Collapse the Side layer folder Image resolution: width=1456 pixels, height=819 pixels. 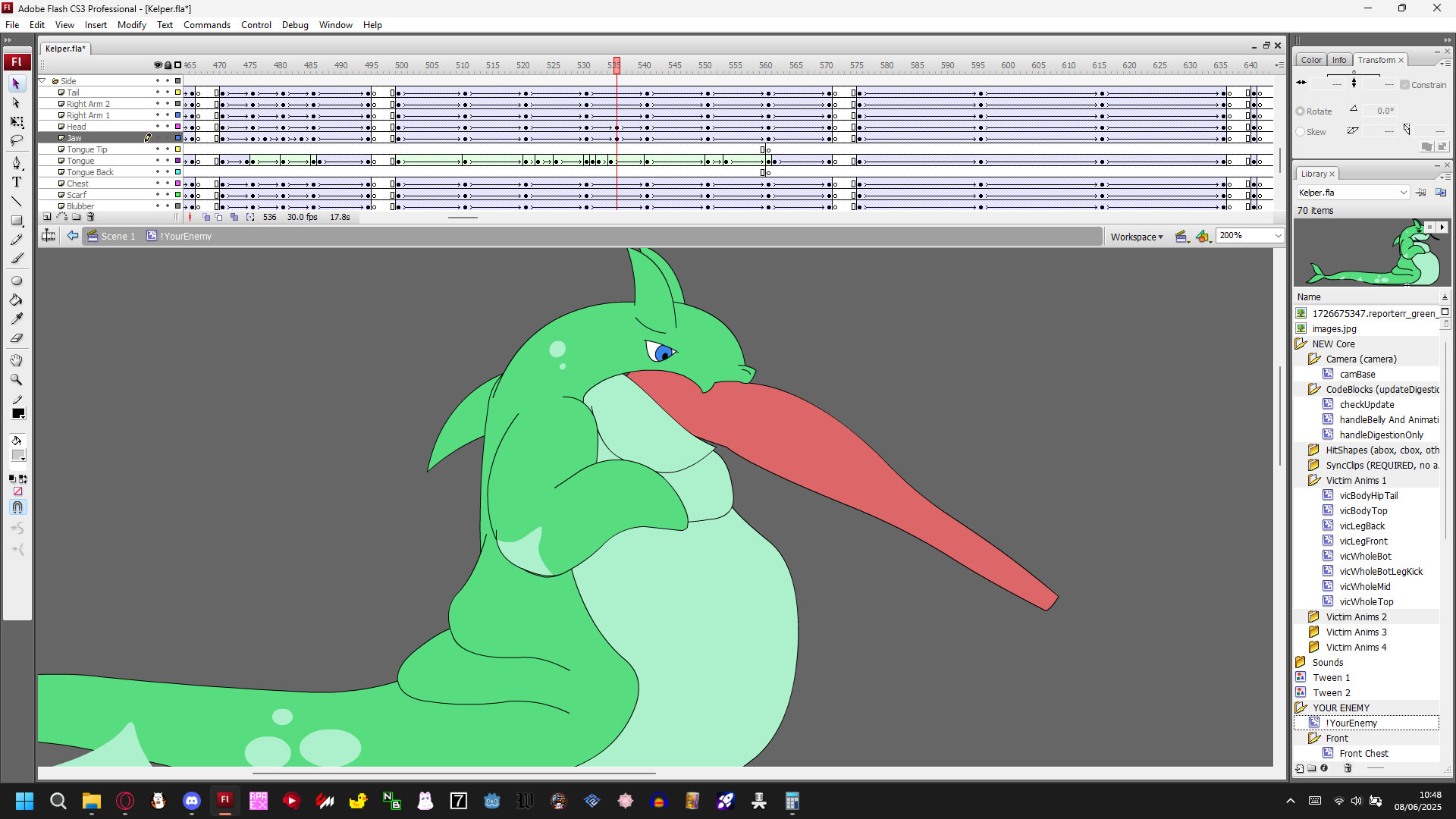pyautogui.click(x=42, y=81)
